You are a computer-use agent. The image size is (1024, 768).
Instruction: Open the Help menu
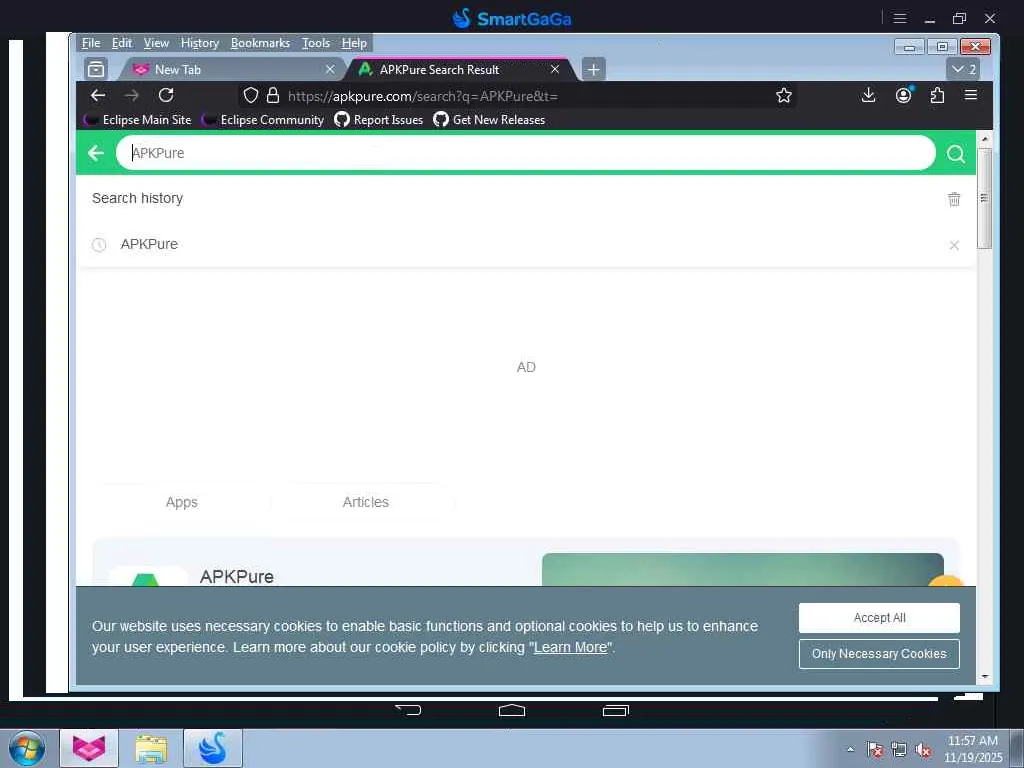pos(354,43)
